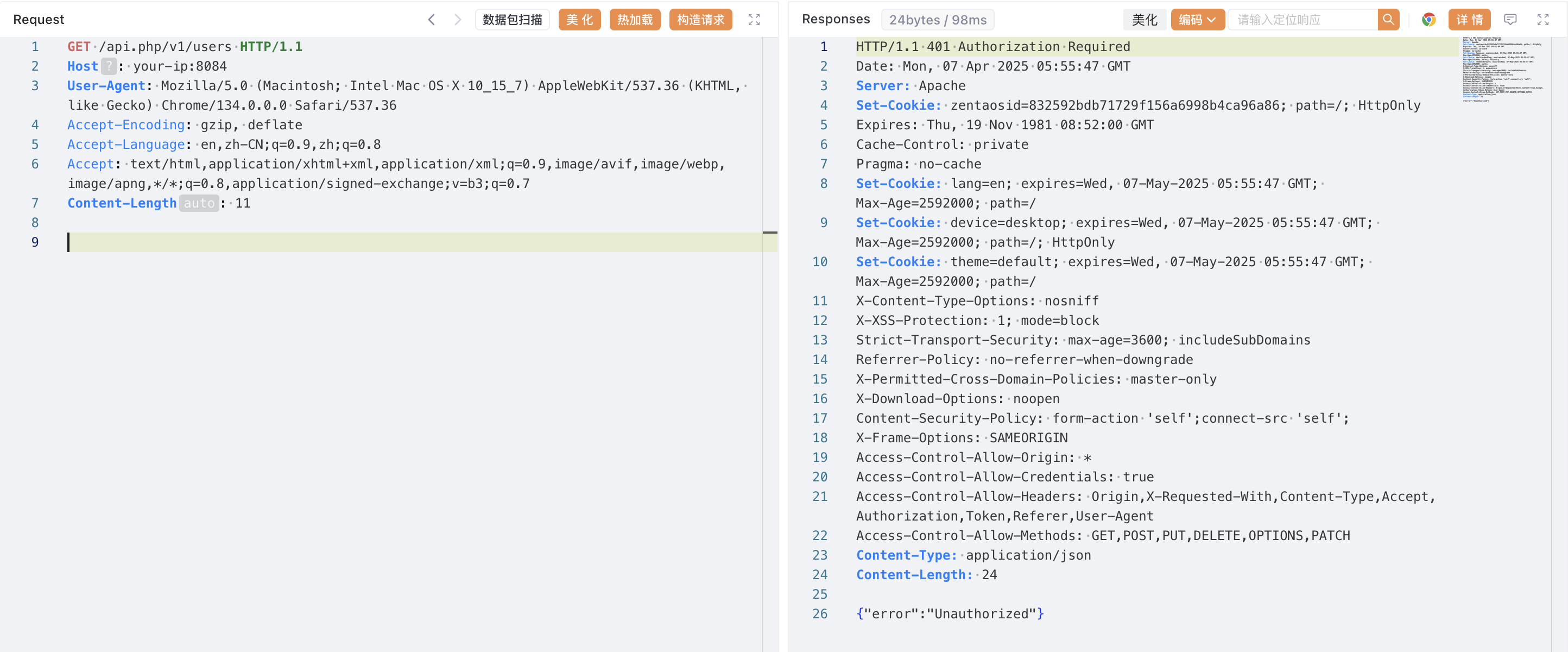Click the 24bytes / 98ms size tag
This screenshot has width=1568, height=652.
point(938,20)
